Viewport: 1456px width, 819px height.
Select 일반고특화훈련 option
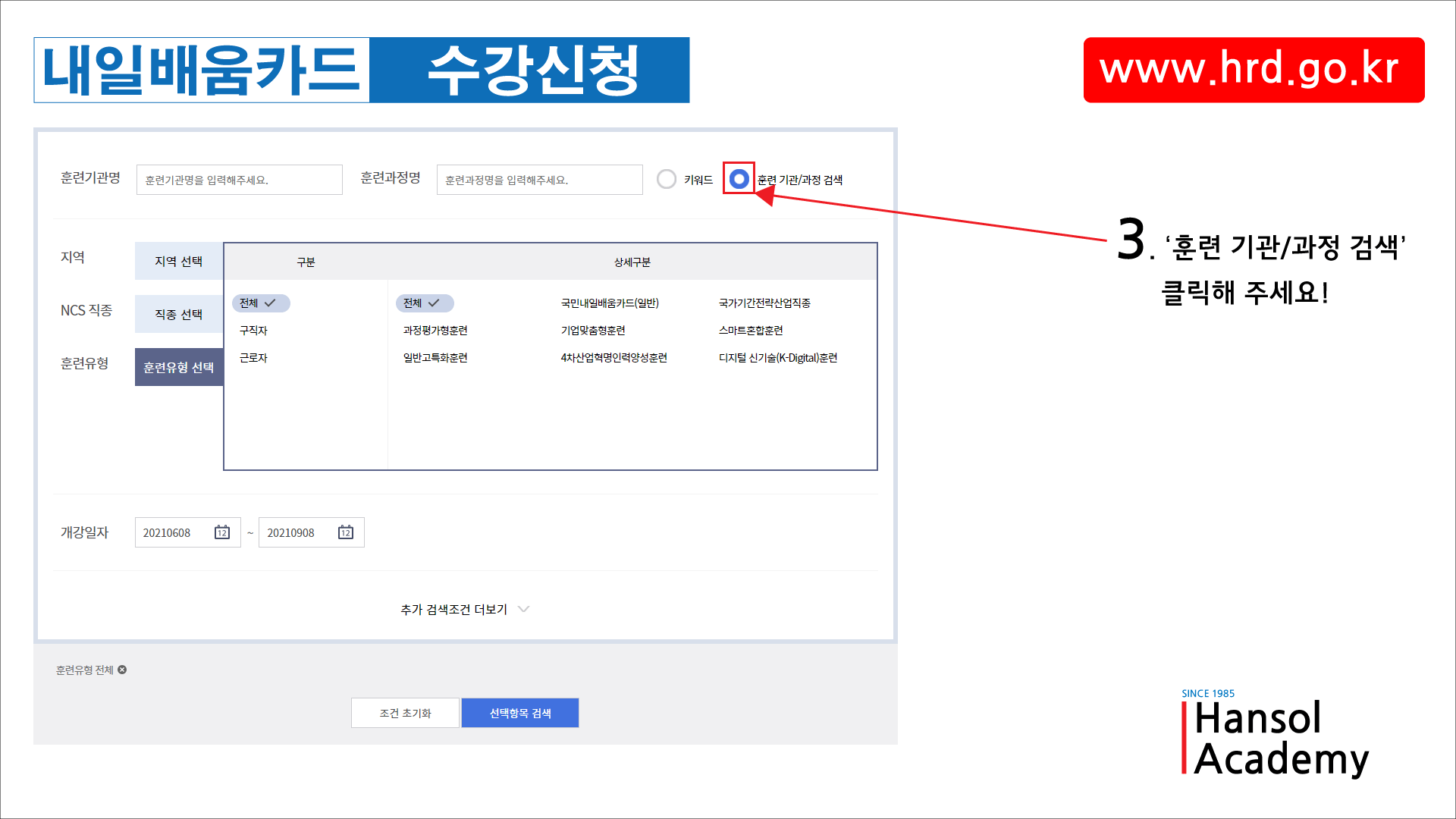(435, 358)
